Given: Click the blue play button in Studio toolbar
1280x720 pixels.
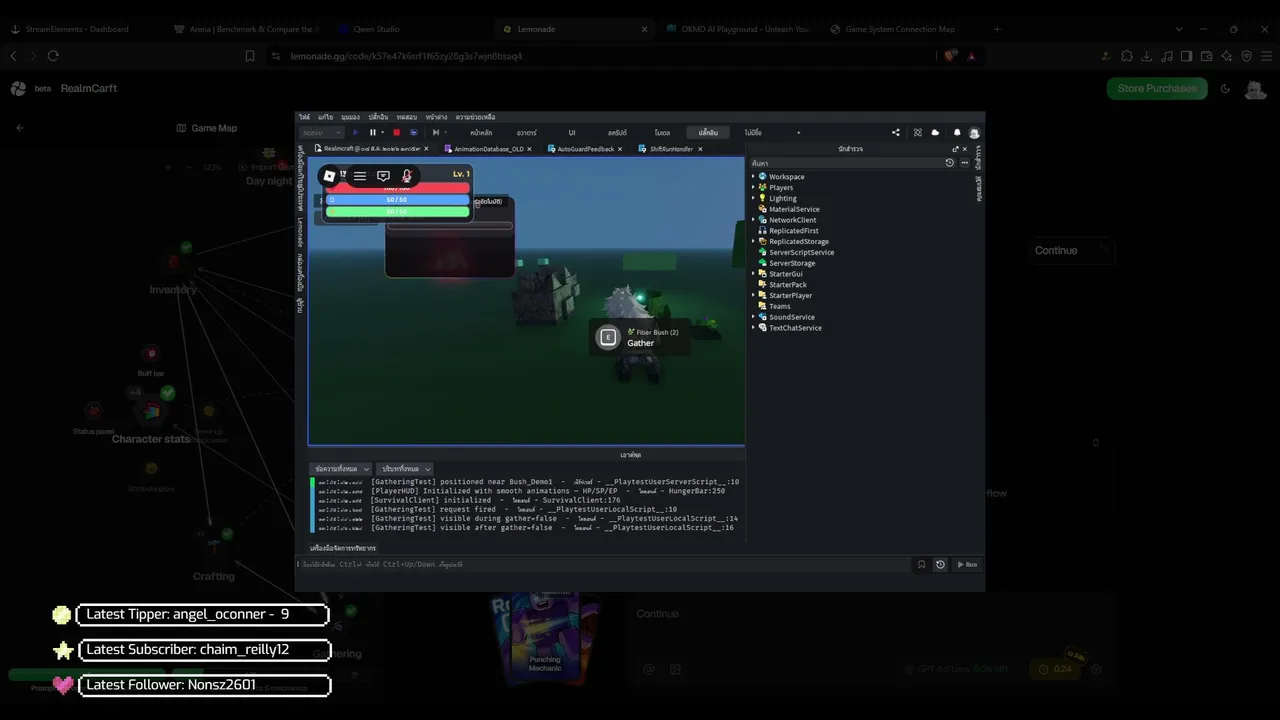Looking at the screenshot, I should (355, 132).
